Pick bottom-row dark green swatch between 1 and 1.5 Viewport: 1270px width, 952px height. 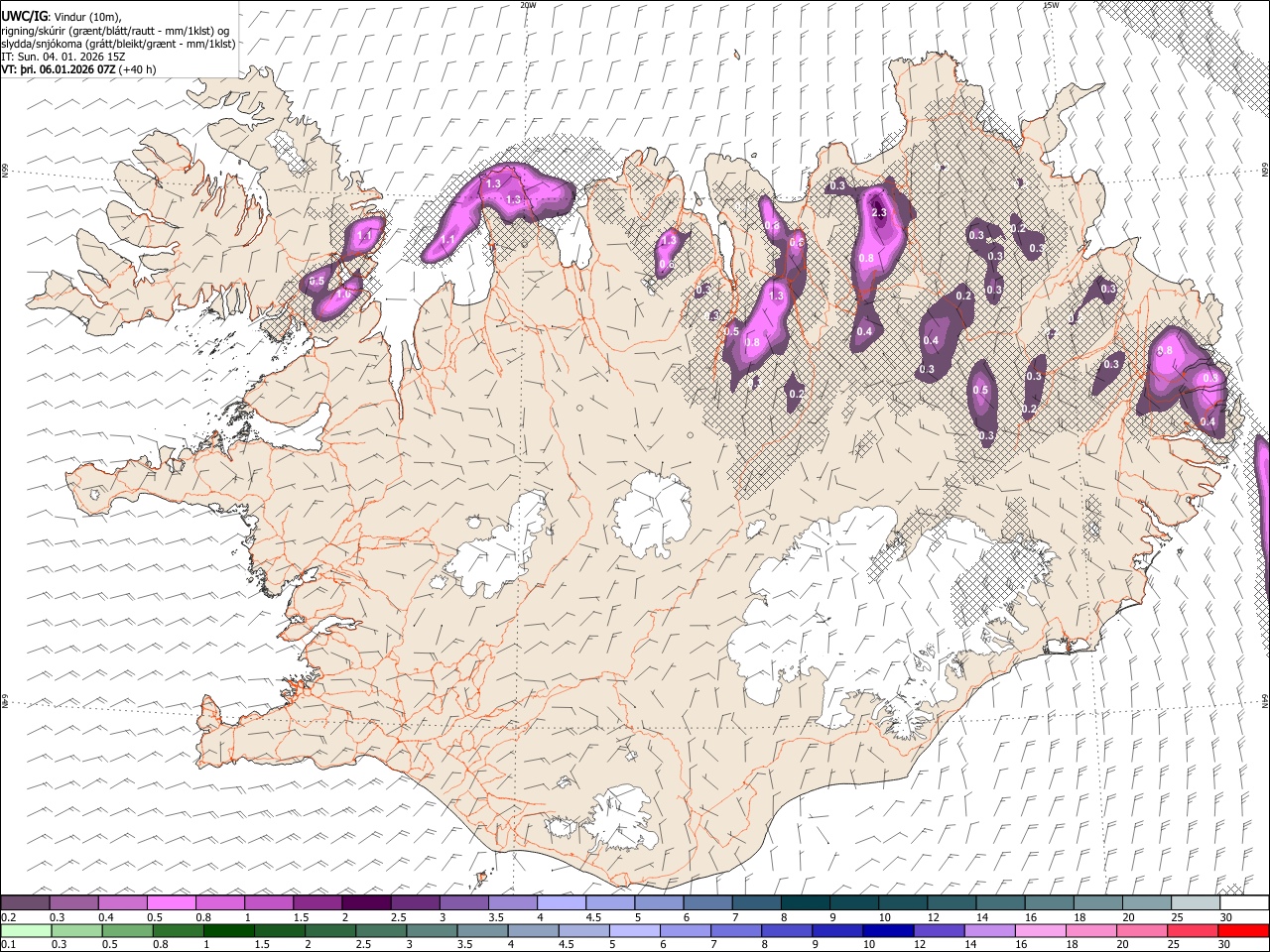[228, 930]
